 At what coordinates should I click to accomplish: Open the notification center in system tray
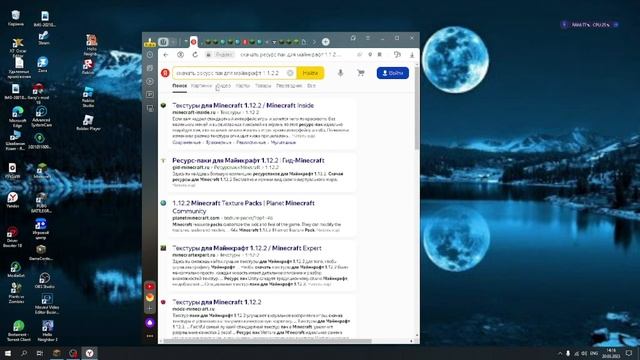[x=629, y=353]
